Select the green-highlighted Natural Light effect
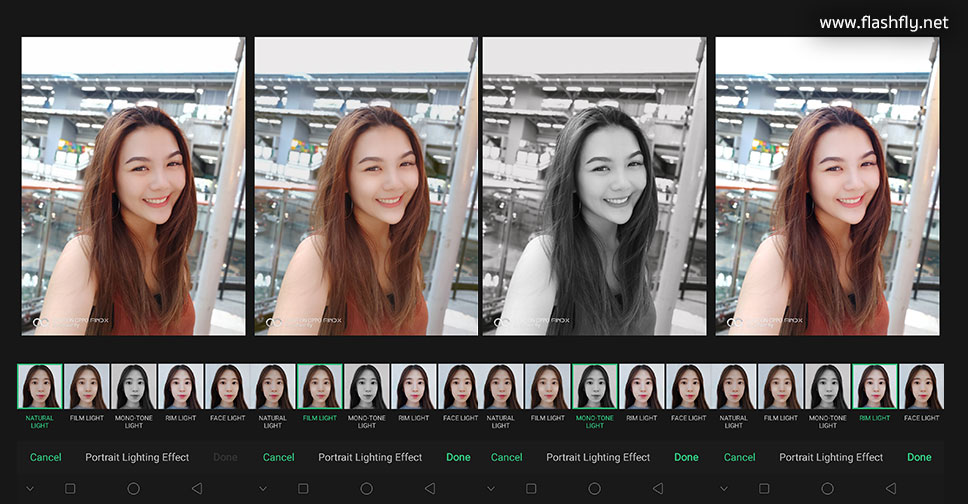 pos(40,387)
